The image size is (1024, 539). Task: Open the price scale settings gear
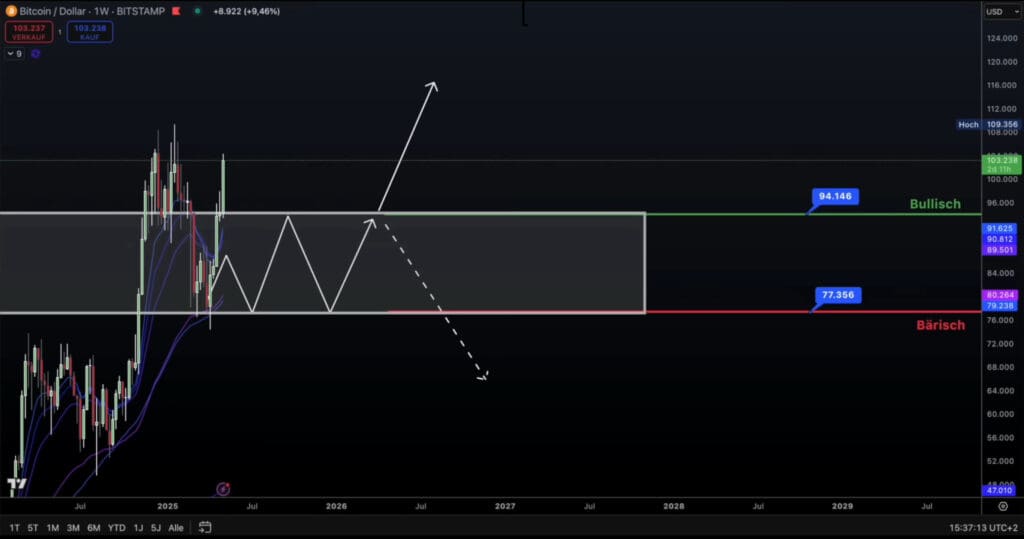tap(1002, 507)
